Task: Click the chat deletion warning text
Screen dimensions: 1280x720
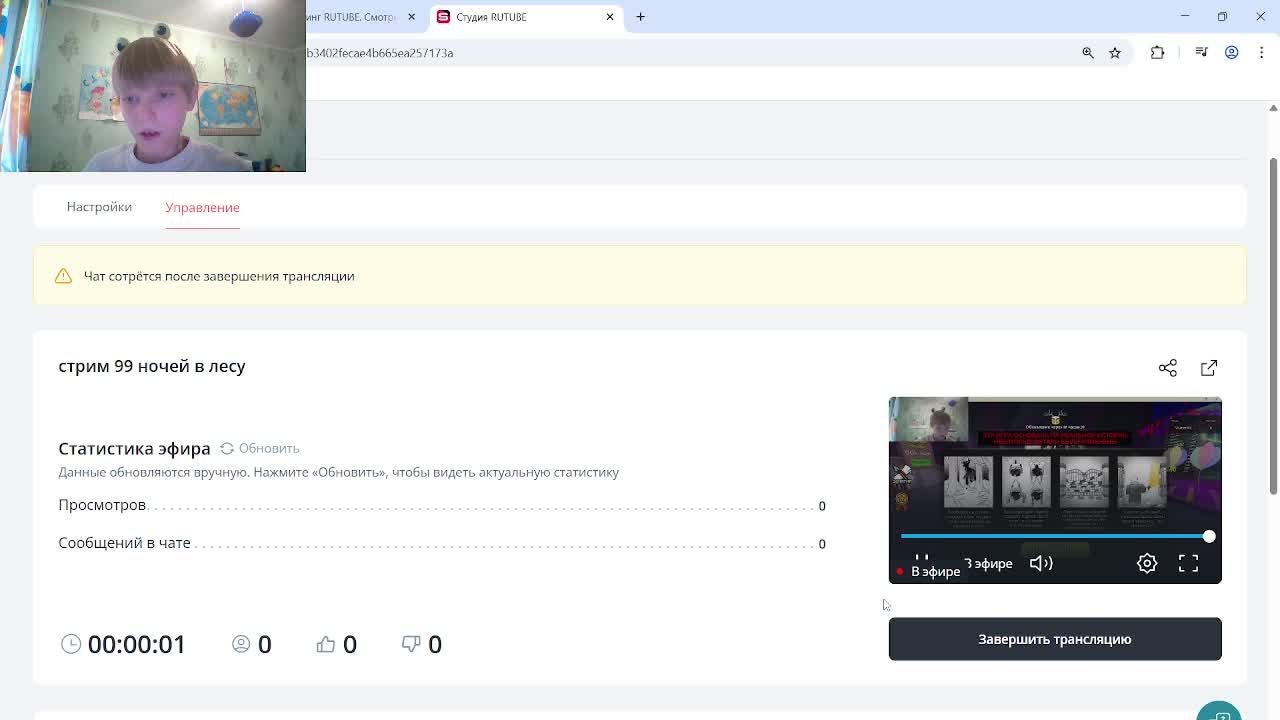Action: click(219, 276)
